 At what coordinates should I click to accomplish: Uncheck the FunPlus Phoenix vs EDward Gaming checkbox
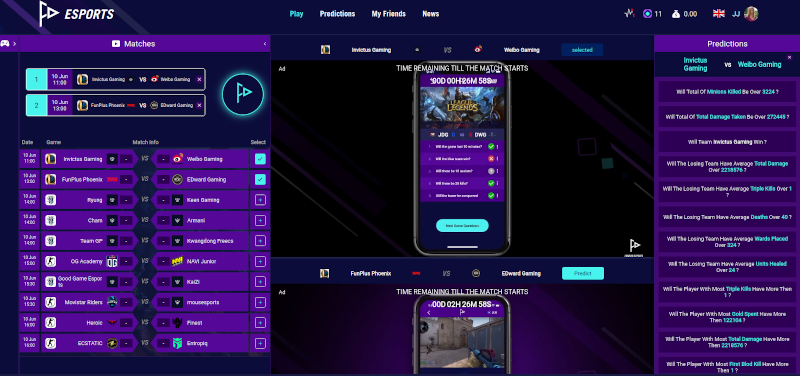(x=260, y=180)
